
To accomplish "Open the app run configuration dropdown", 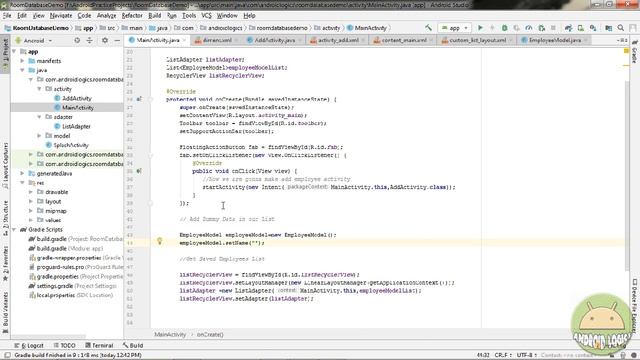I will coord(454,28).
